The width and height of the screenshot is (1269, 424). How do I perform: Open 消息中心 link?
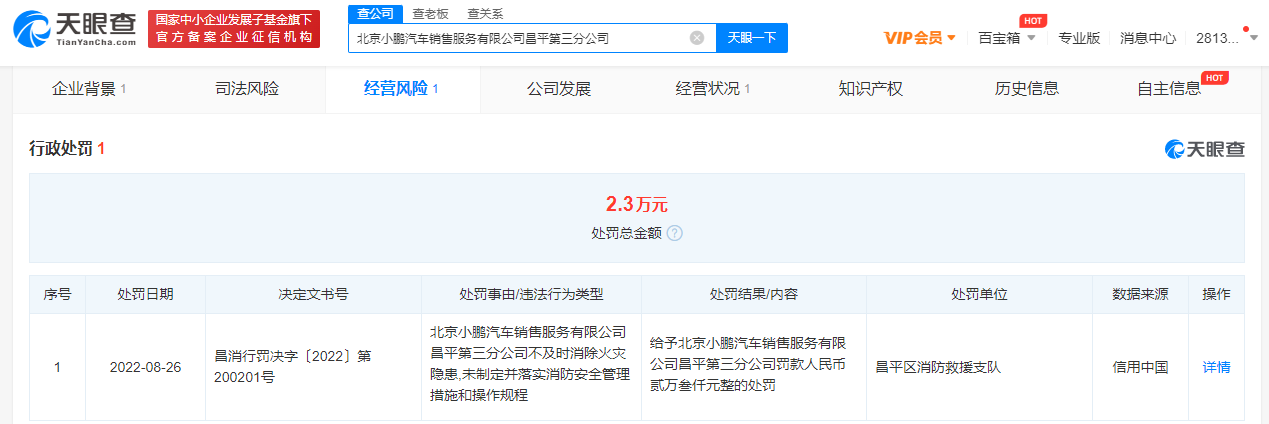coord(1147,38)
